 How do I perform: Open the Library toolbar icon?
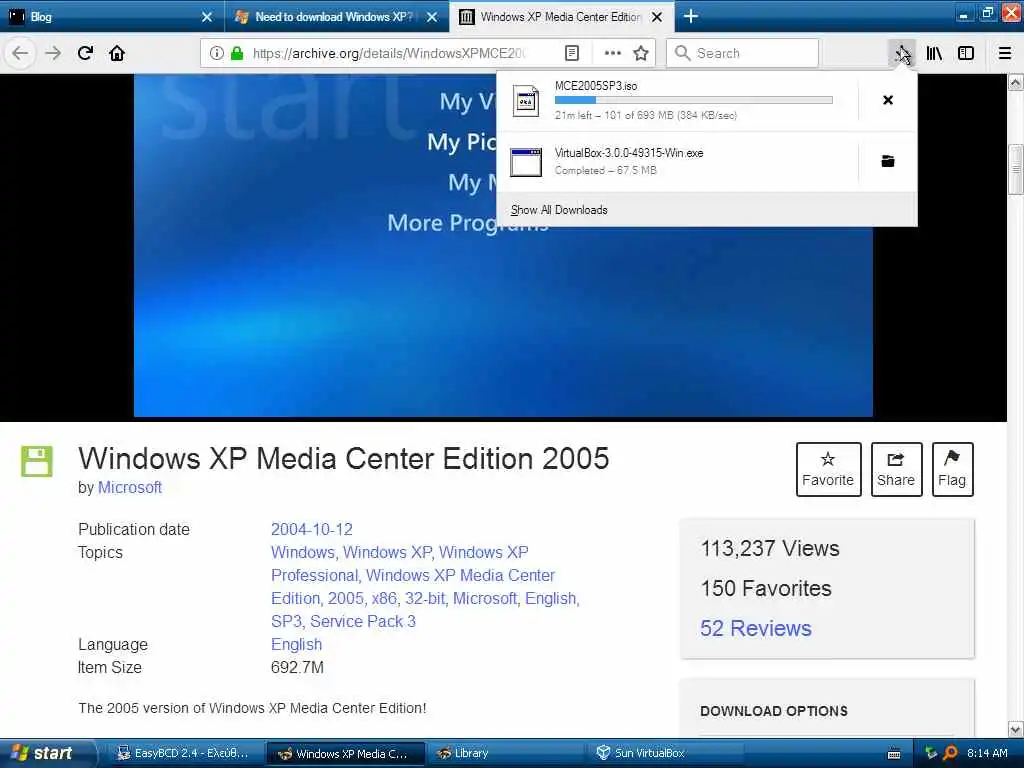(x=934, y=53)
